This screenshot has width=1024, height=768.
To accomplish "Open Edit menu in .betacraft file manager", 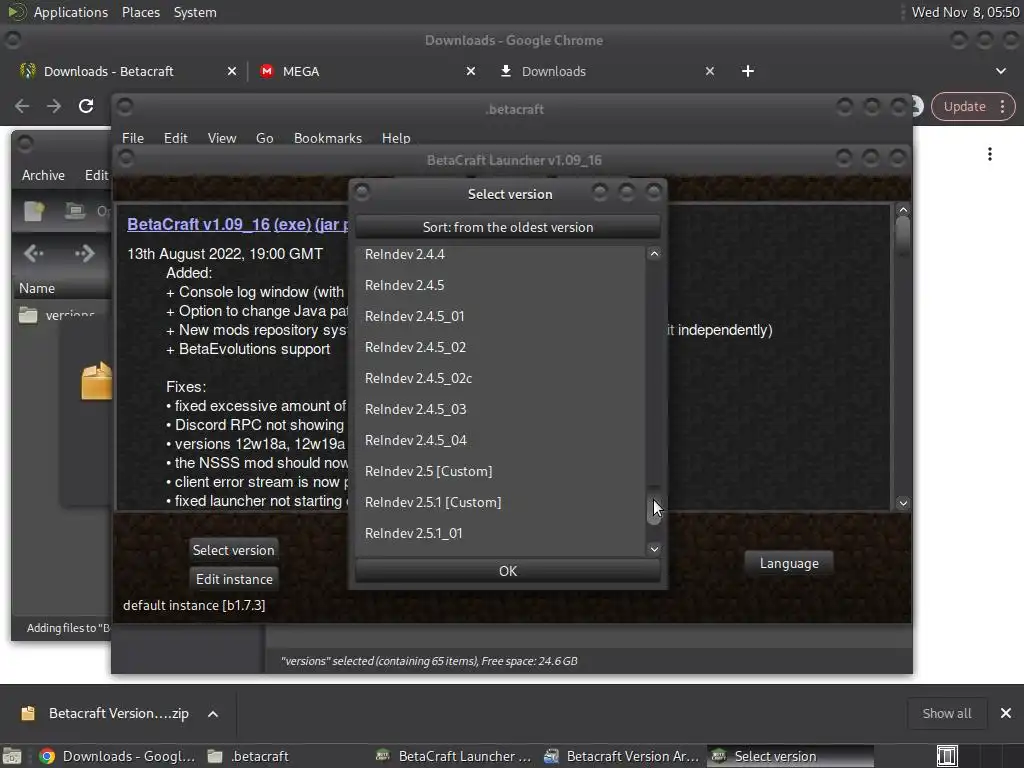I will point(175,138).
